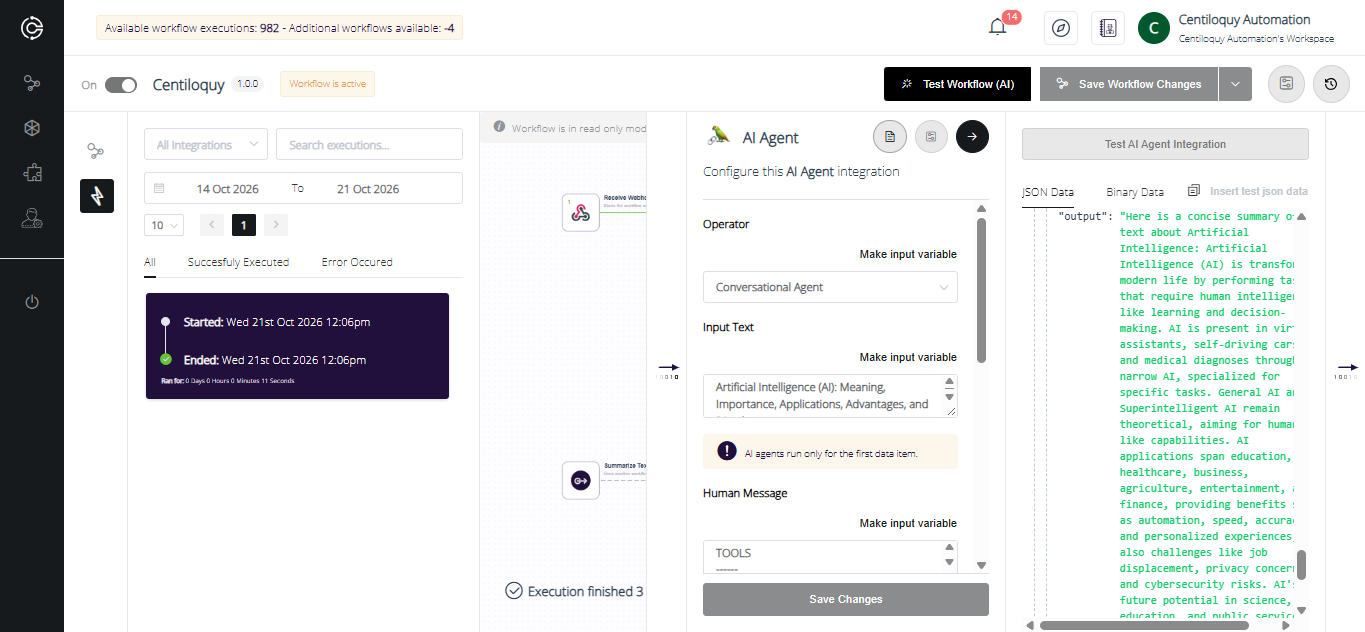The image size is (1365, 632).
Task: Click the Input Text textarea
Action: (830, 396)
